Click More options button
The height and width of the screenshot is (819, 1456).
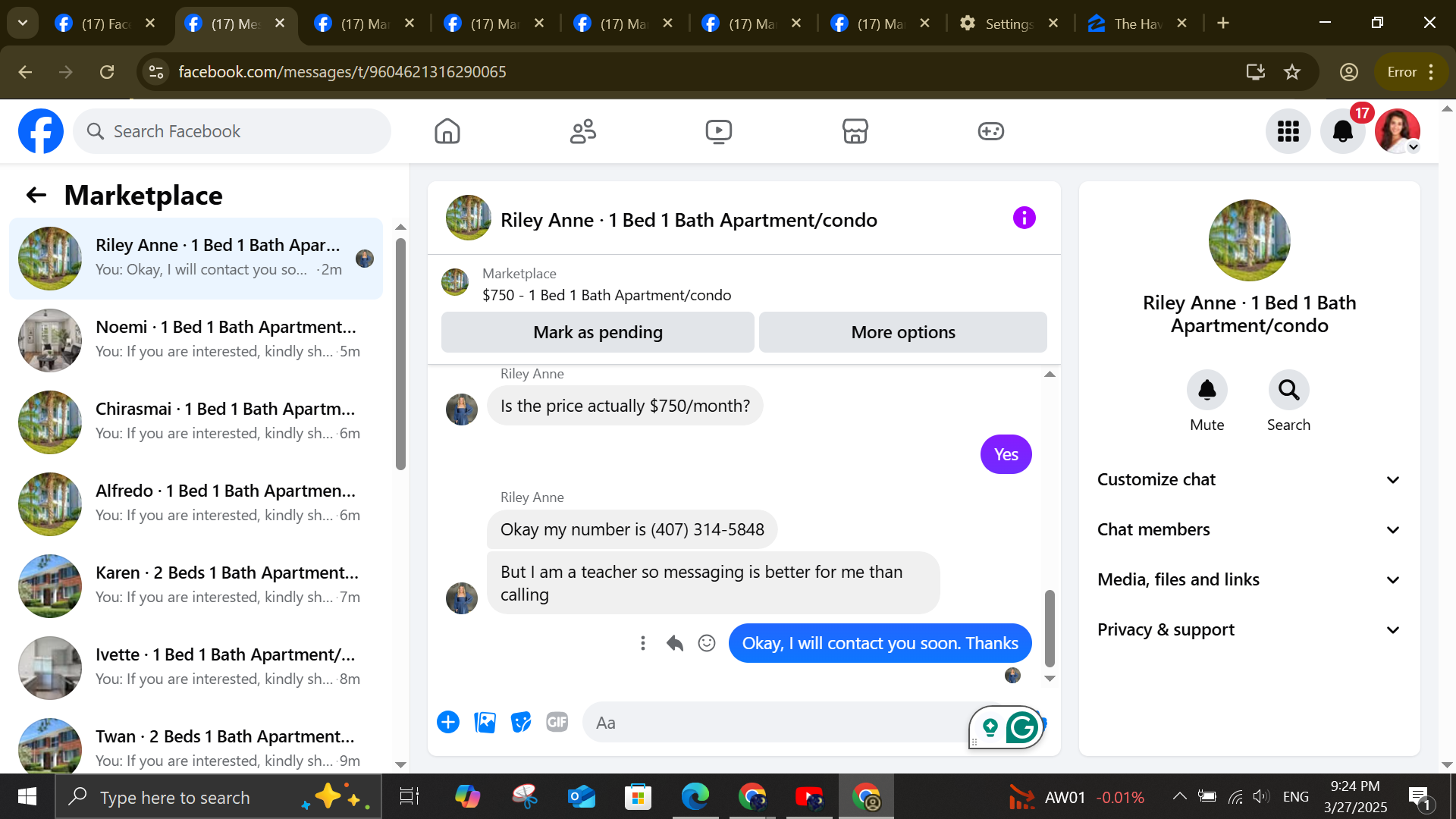click(903, 332)
